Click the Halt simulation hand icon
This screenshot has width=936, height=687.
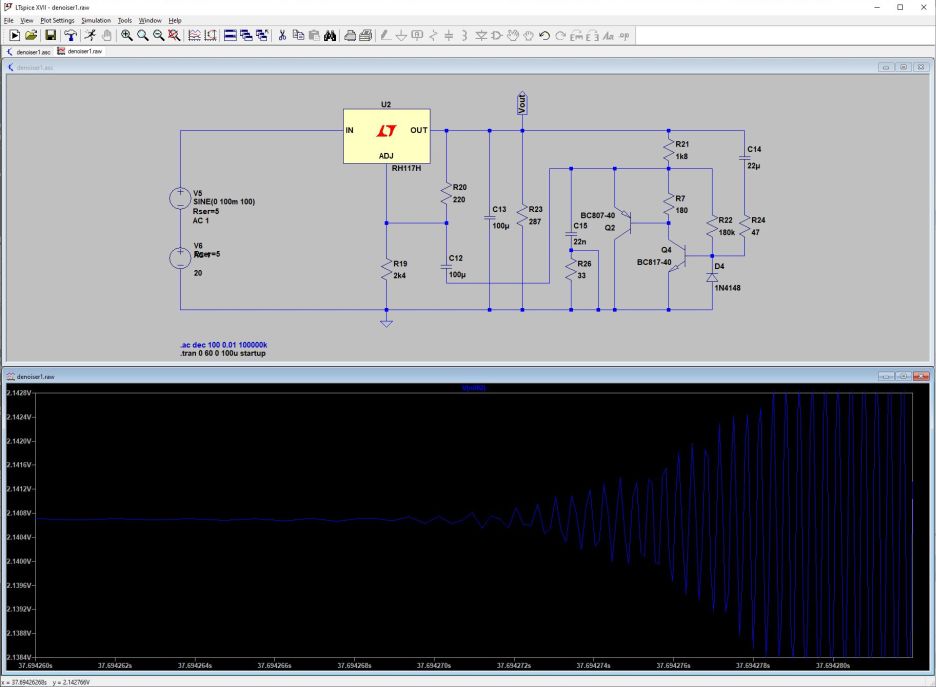pyautogui.click(x=106, y=36)
